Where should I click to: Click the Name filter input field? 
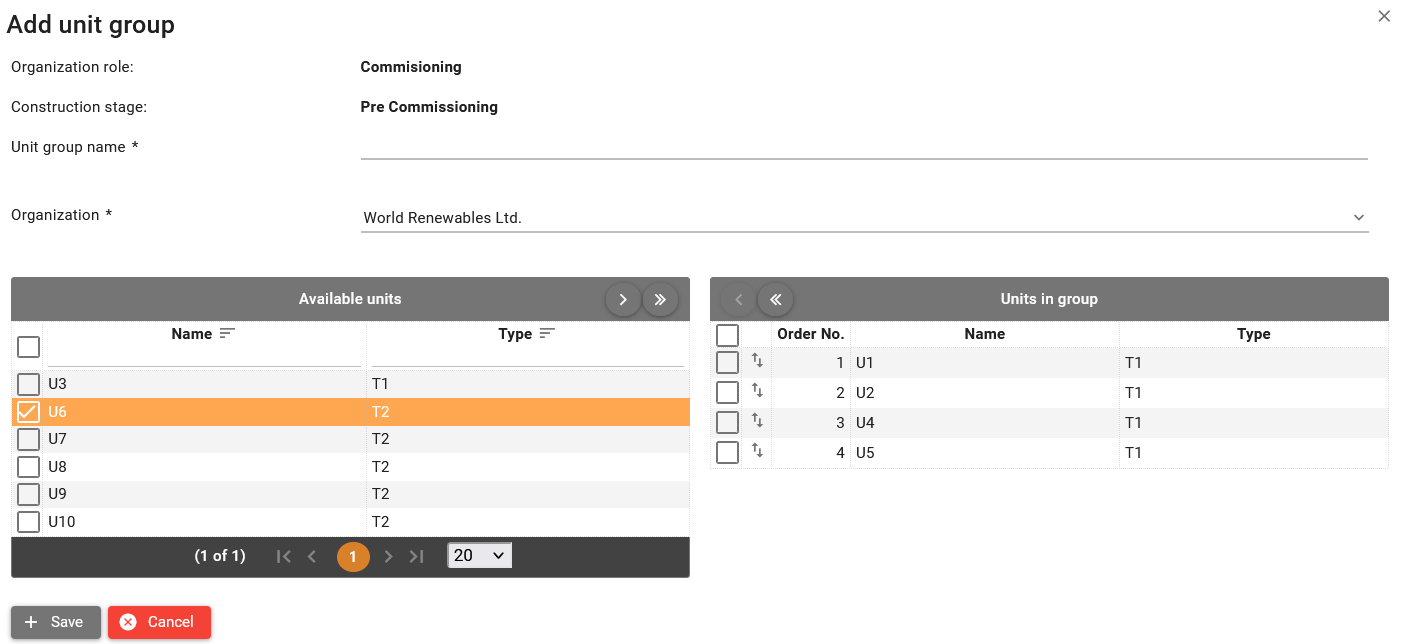(x=204, y=356)
